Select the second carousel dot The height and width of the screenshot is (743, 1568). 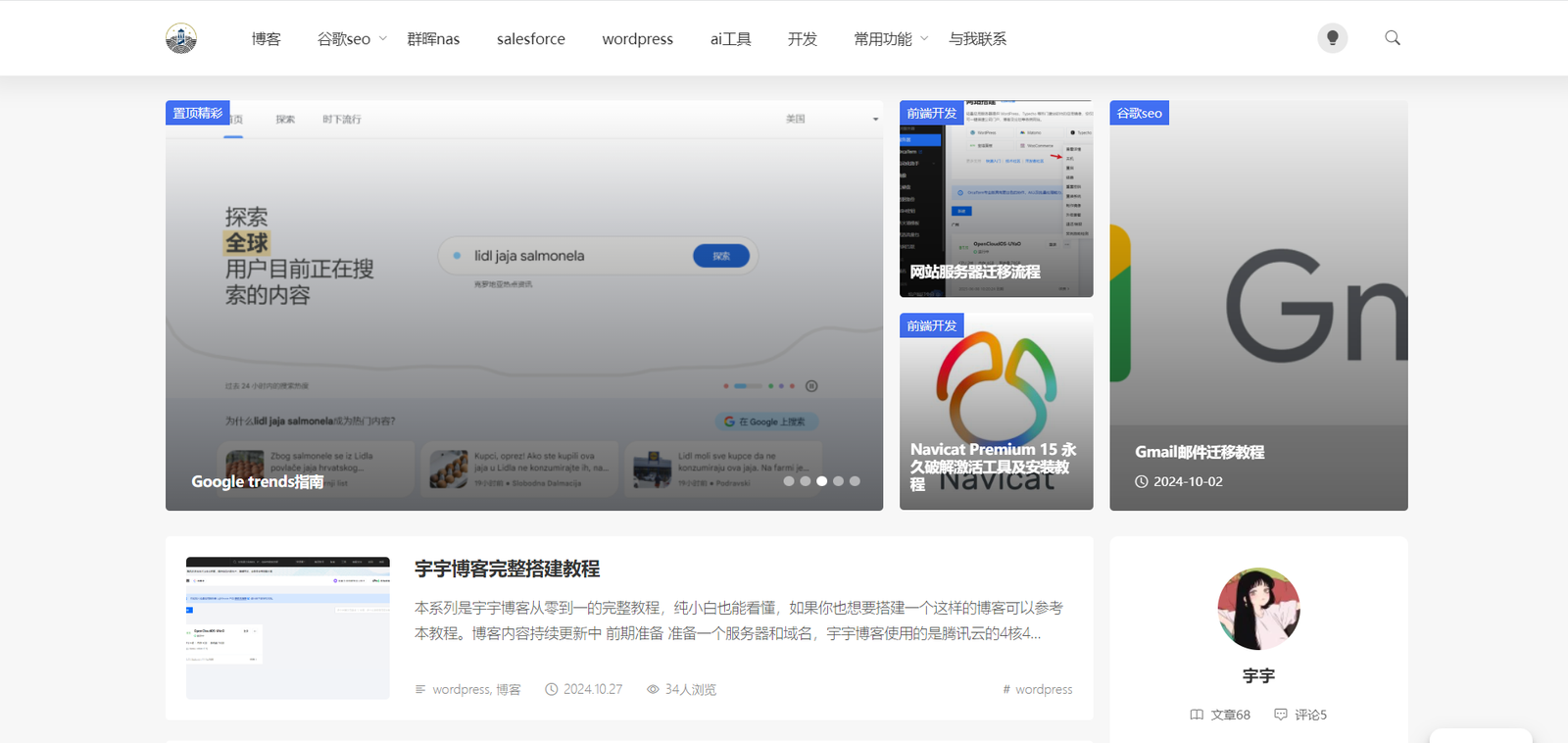(806, 481)
